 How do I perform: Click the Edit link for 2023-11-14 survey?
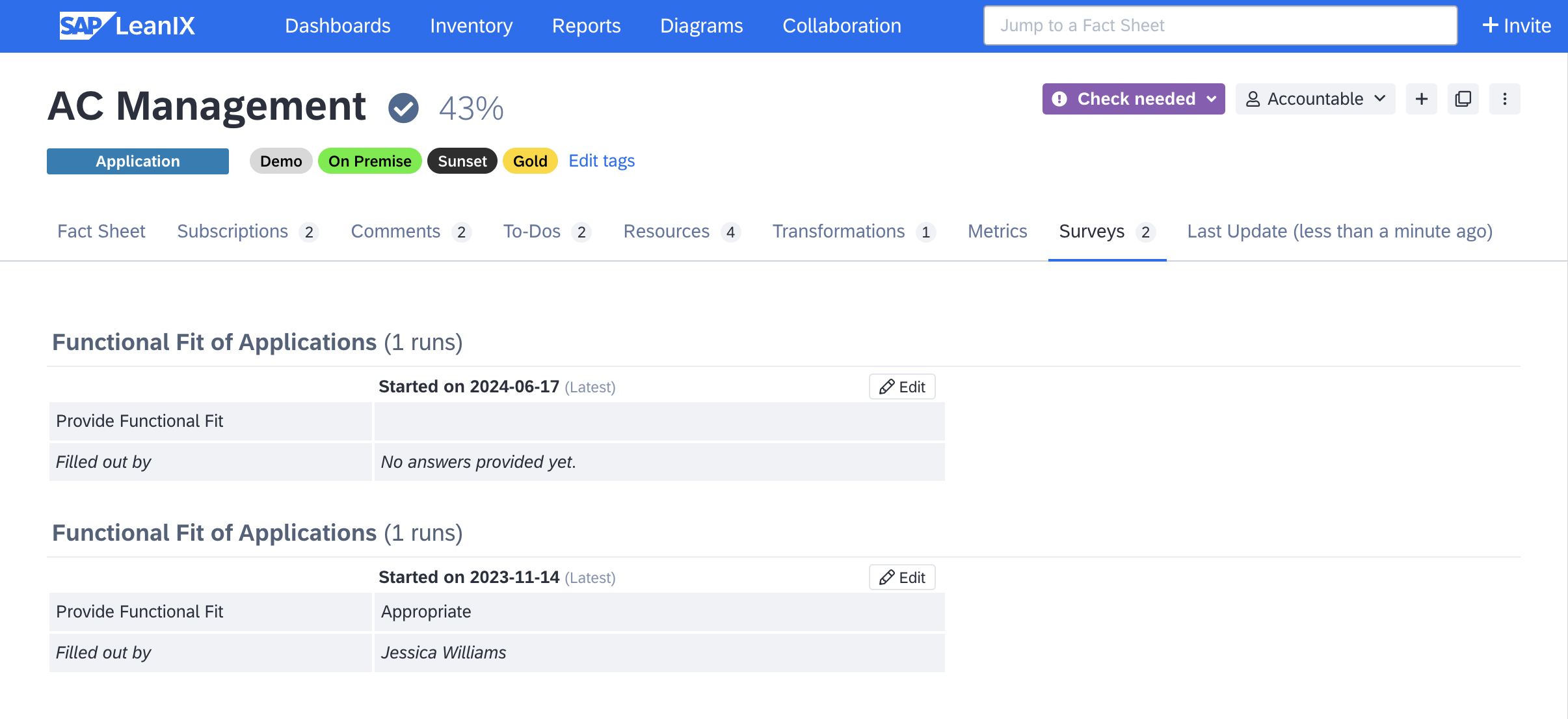[901, 577]
